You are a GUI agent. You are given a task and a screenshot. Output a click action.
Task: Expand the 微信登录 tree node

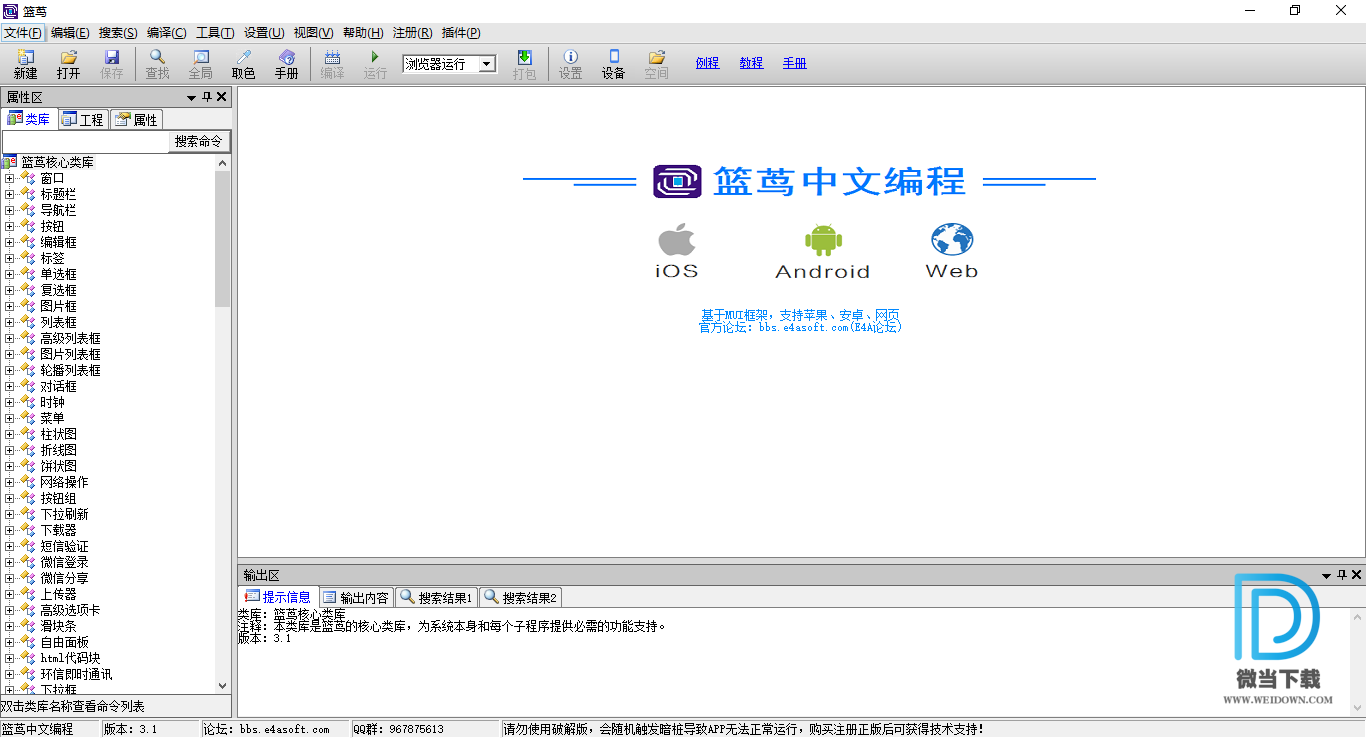pos(9,562)
